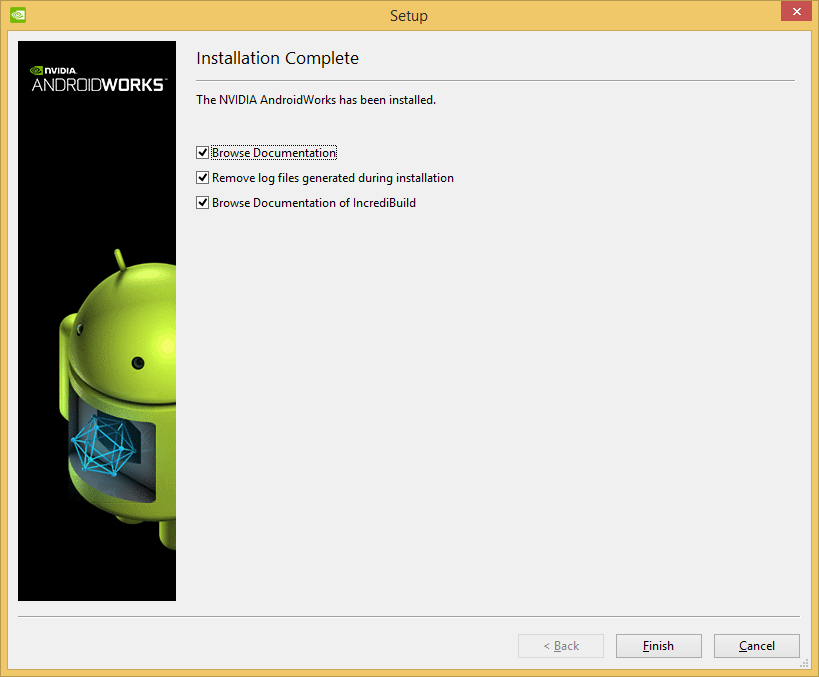Click the Cancel button

pos(756,646)
